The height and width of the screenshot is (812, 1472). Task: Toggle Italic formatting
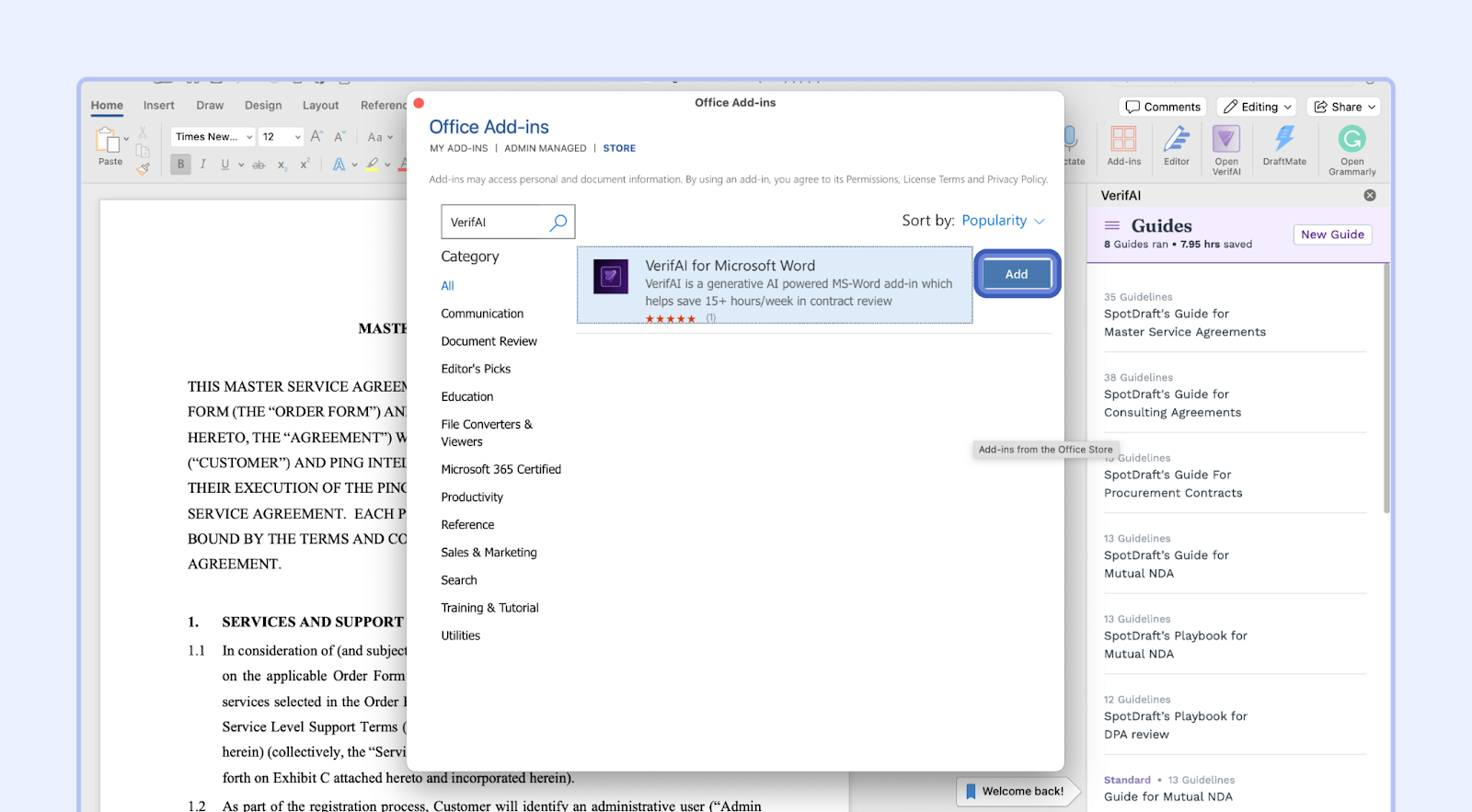tap(202, 165)
